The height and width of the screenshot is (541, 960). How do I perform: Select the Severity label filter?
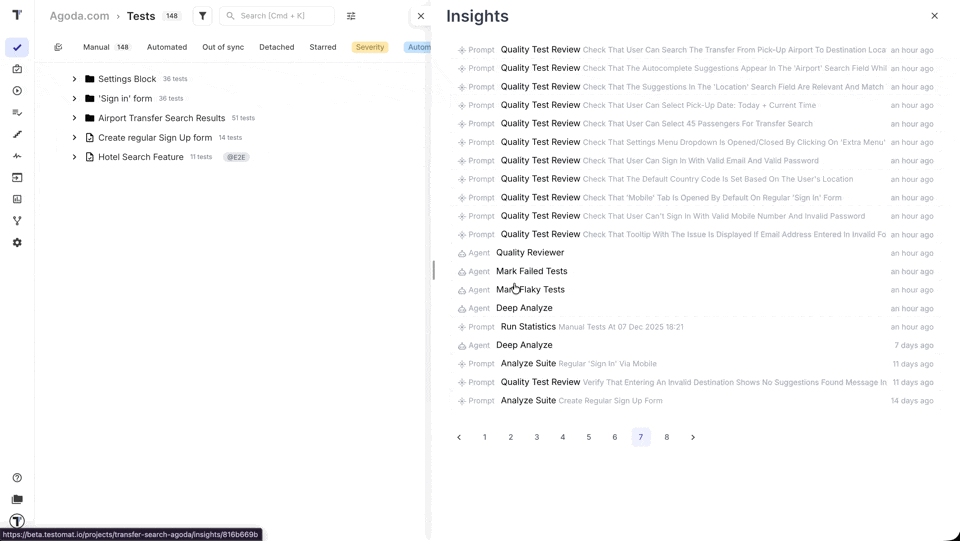coord(370,47)
